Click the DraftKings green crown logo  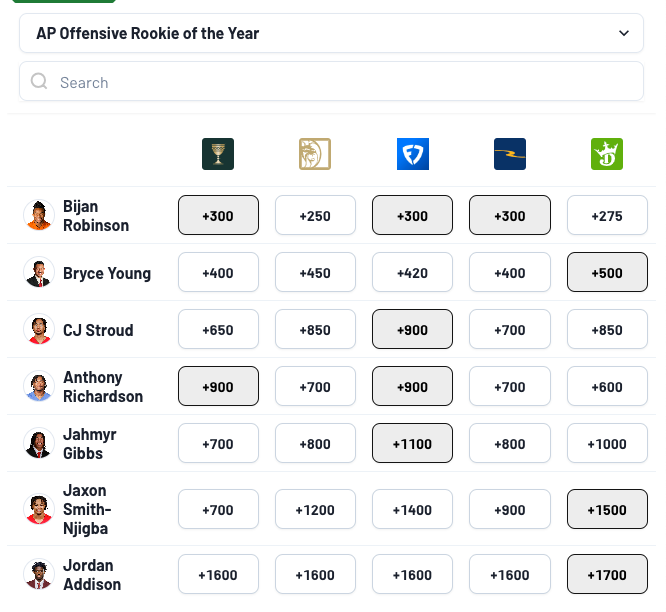(607, 154)
